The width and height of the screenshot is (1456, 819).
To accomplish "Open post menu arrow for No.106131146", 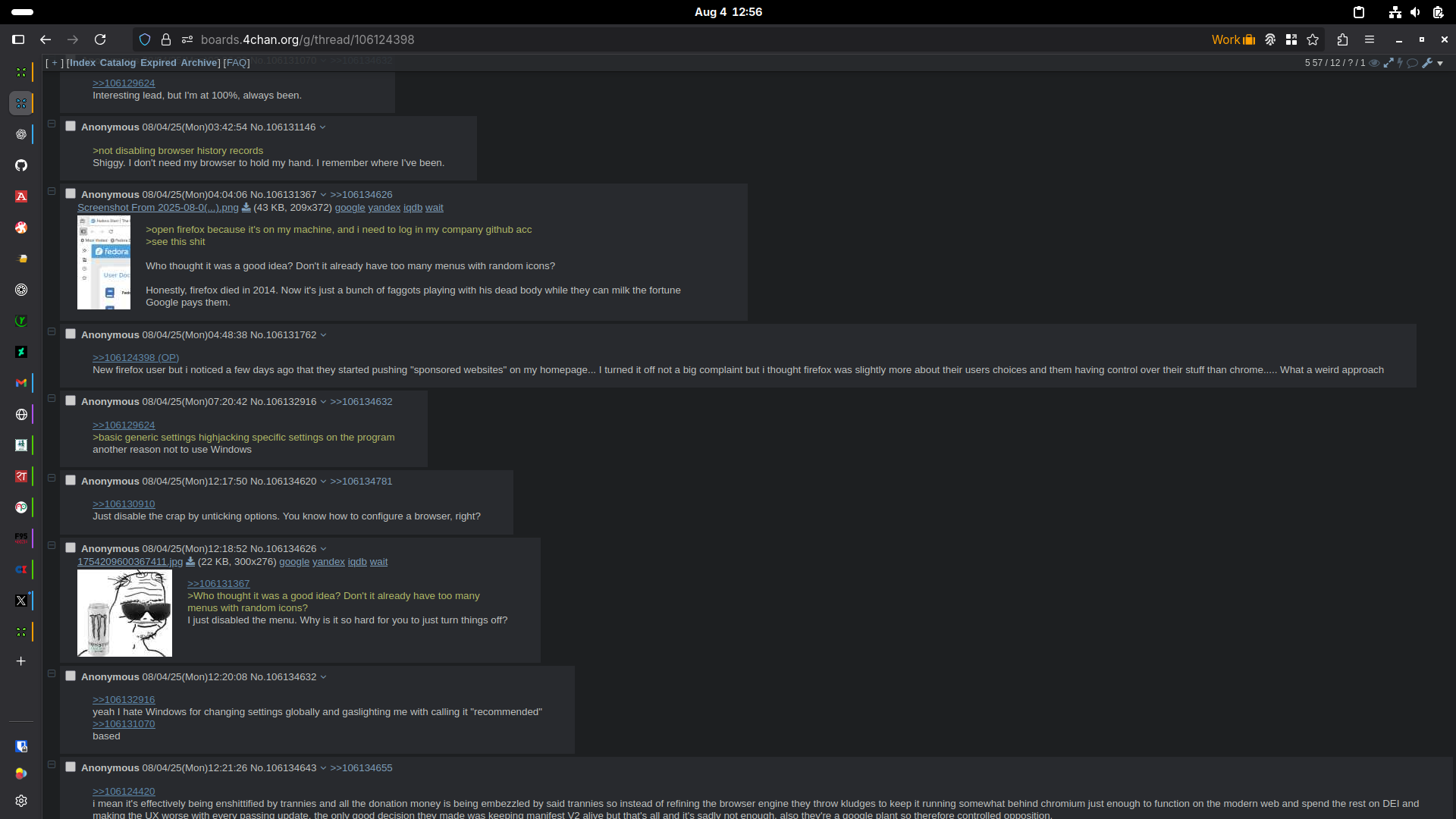I will (x=323, y=127).
